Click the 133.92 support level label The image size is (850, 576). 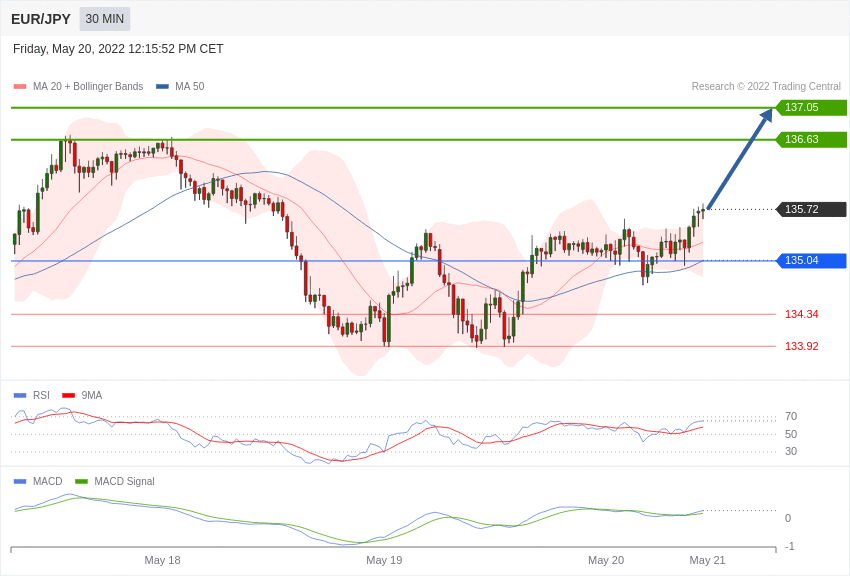[802, 346]
